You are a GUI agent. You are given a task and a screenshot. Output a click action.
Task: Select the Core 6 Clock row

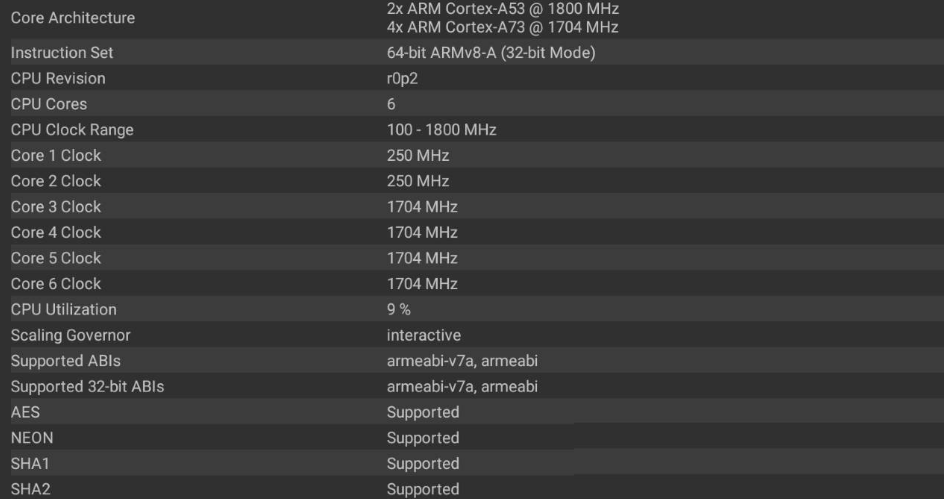tap(472, 284)
